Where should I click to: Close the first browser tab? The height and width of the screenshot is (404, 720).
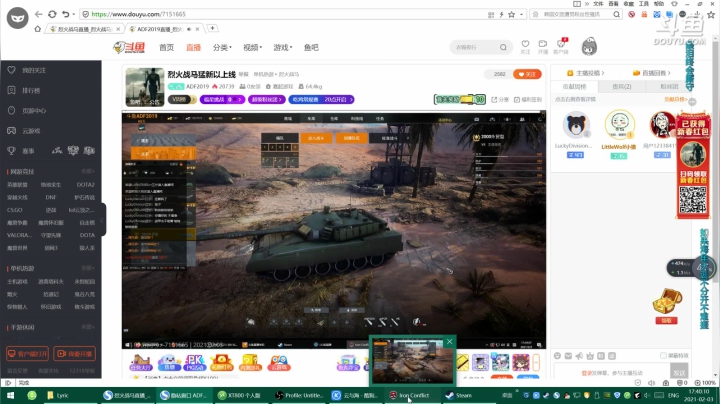point(118,29)
